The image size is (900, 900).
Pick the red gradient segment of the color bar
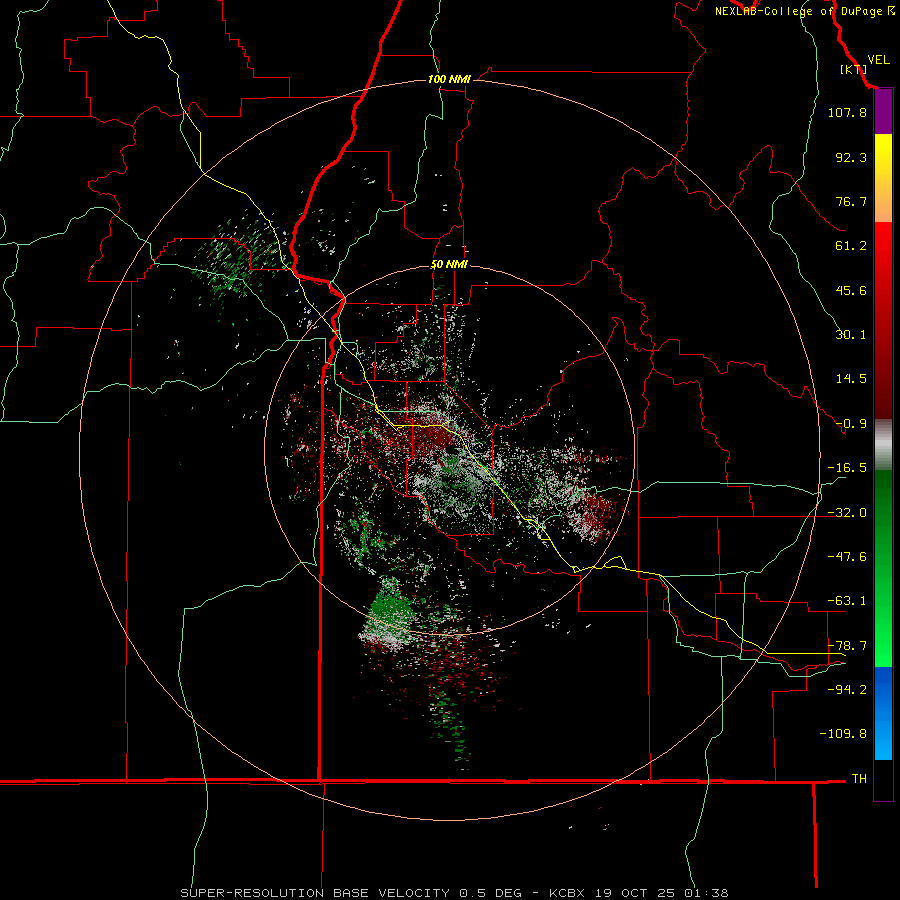tap(883, 320)
